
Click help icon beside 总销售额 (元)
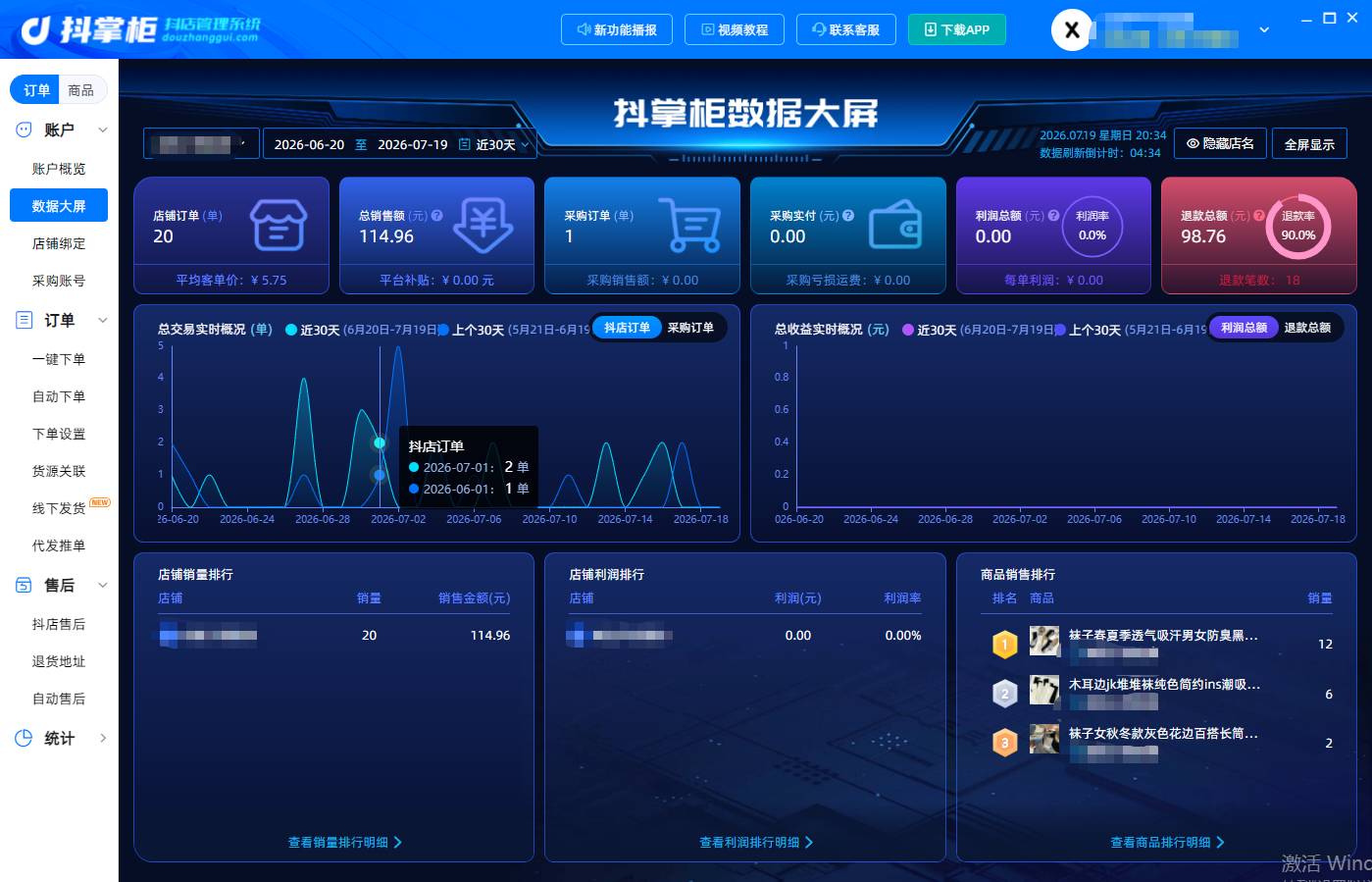tap(437, 216)
